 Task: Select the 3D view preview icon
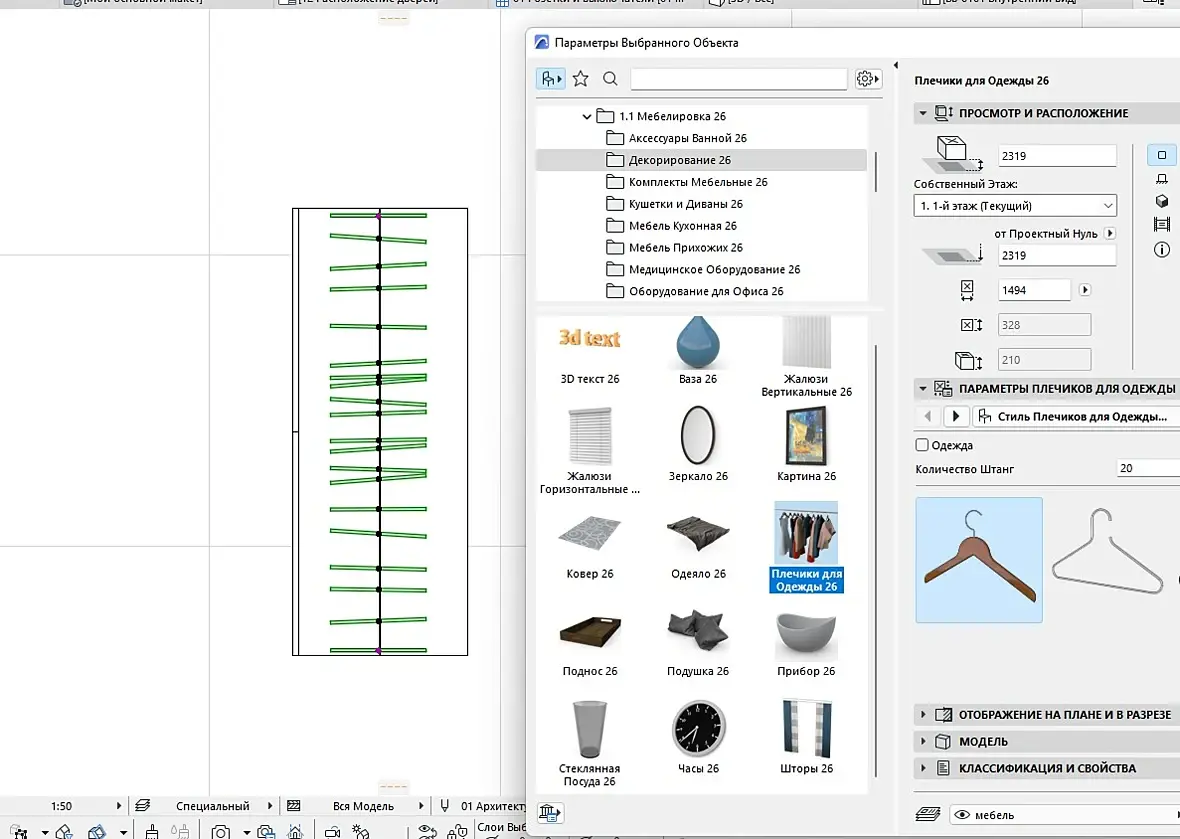(x=1162, y=201)
